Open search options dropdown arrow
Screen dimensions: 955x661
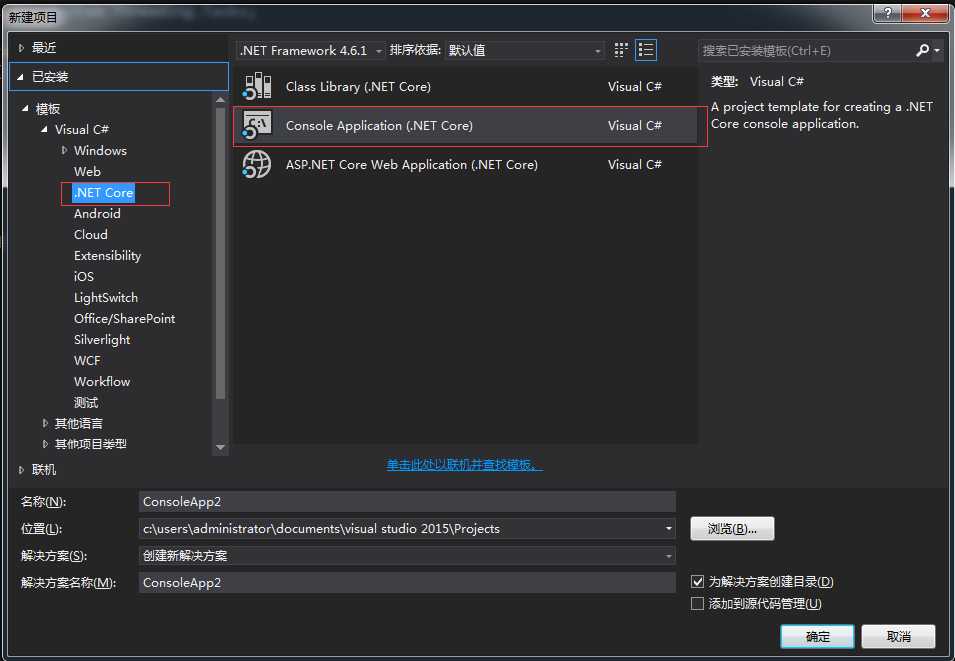coord(937,51)
